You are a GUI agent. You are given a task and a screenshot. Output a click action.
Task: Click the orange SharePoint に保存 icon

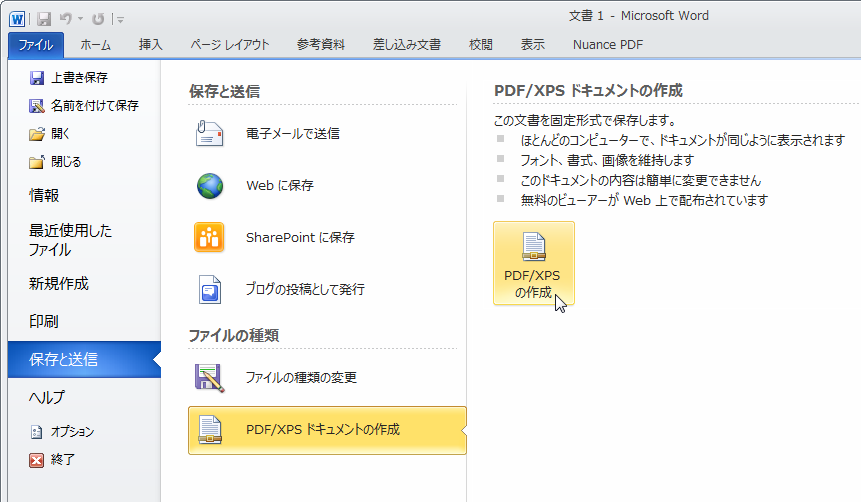tap(209, 237)
